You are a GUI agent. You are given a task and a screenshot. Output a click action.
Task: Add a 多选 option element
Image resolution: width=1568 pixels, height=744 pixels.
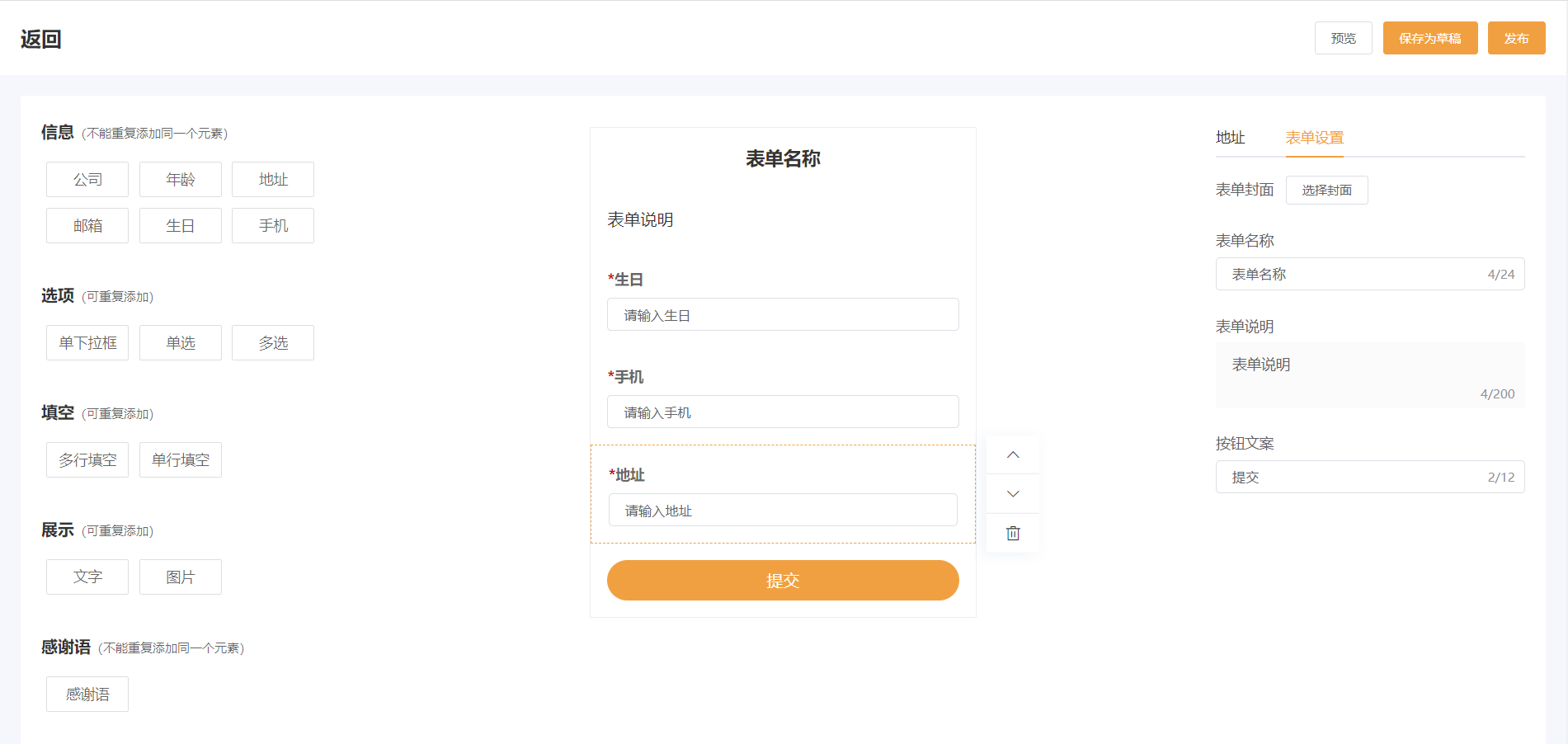(x=272, y=342)
